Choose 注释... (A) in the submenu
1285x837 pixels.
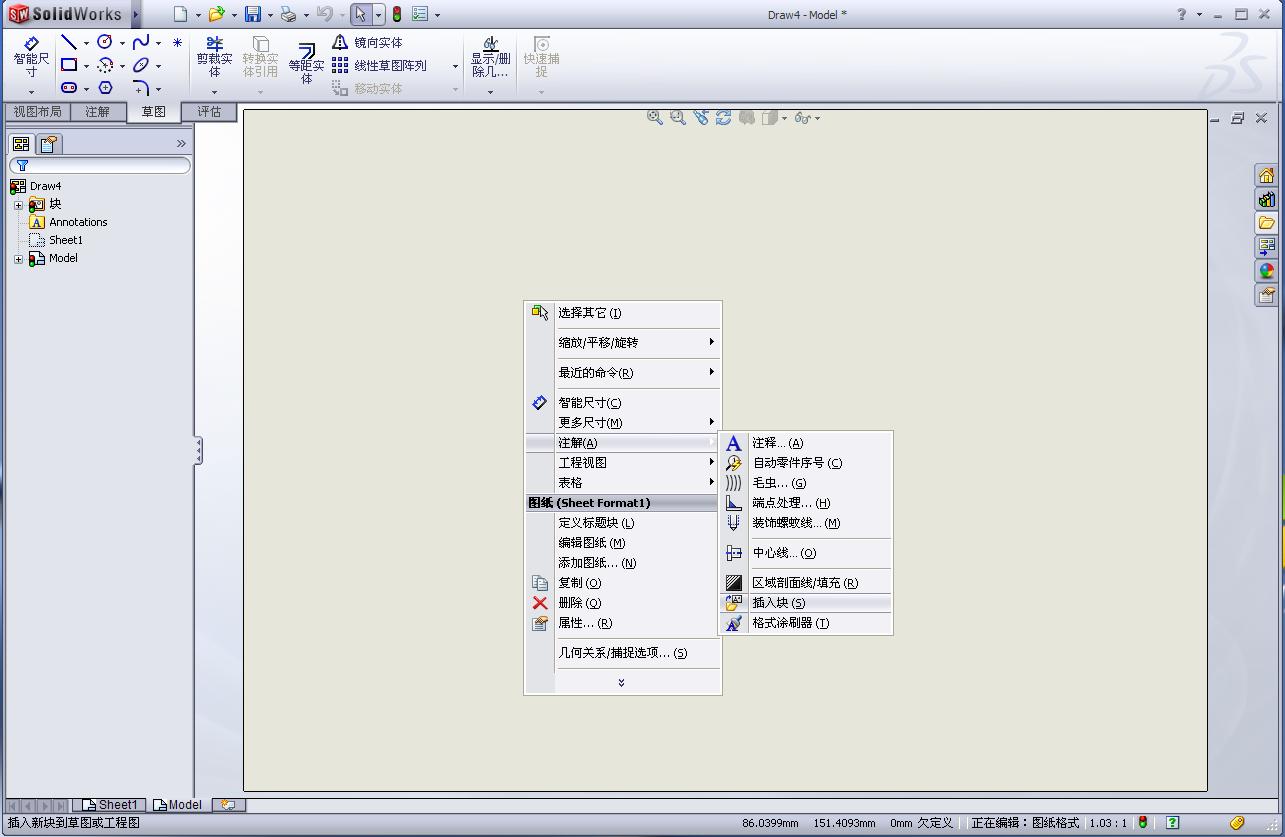coord(805,443)
